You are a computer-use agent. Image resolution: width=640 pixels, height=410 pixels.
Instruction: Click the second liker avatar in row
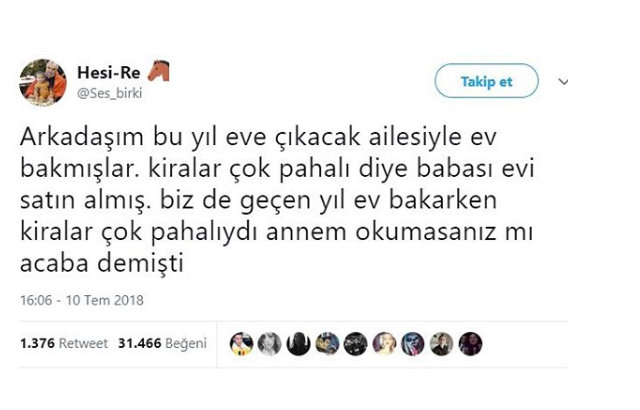[x=269, y=341]
